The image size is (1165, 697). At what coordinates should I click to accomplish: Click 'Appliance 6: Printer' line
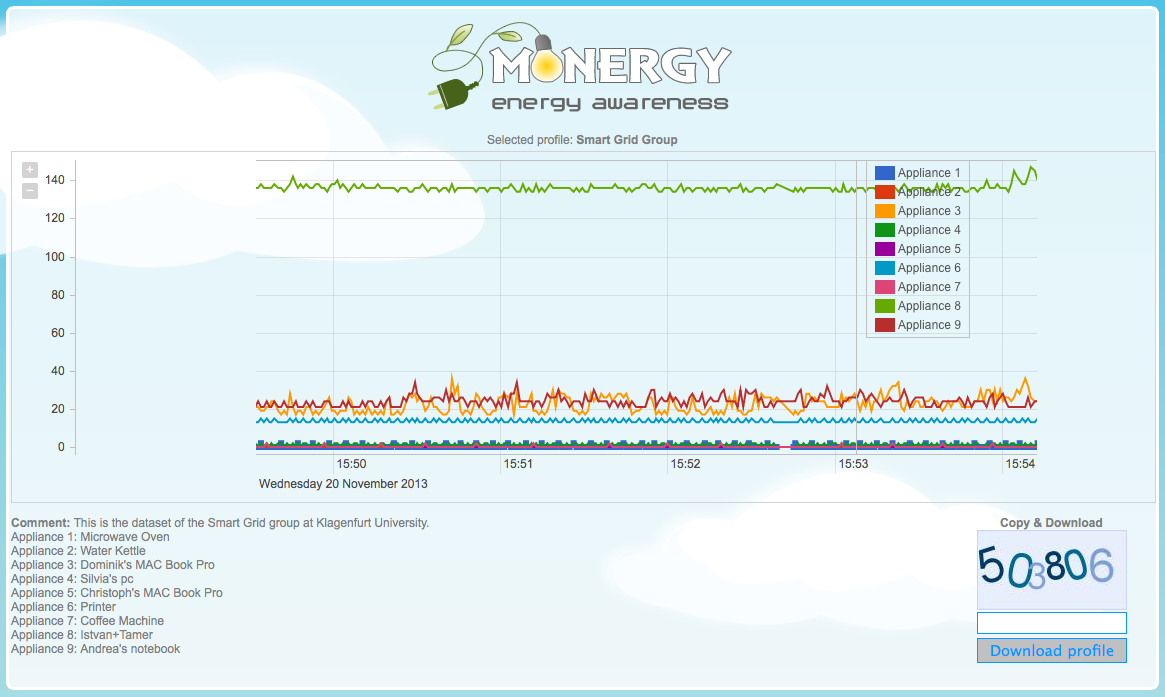pos(63,607)
